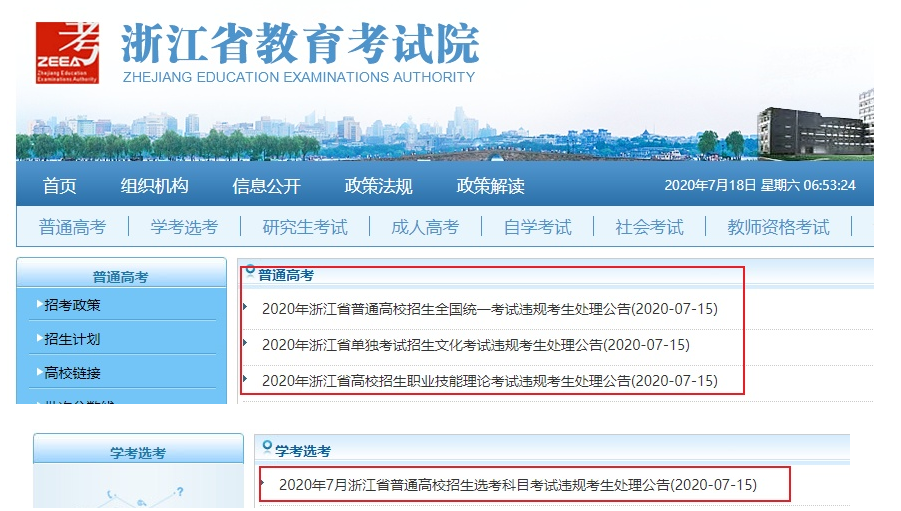Open 全国统一考试违规考生处理公告 announcement
Viewport: 901px width, 511px height.
point(490,309)
